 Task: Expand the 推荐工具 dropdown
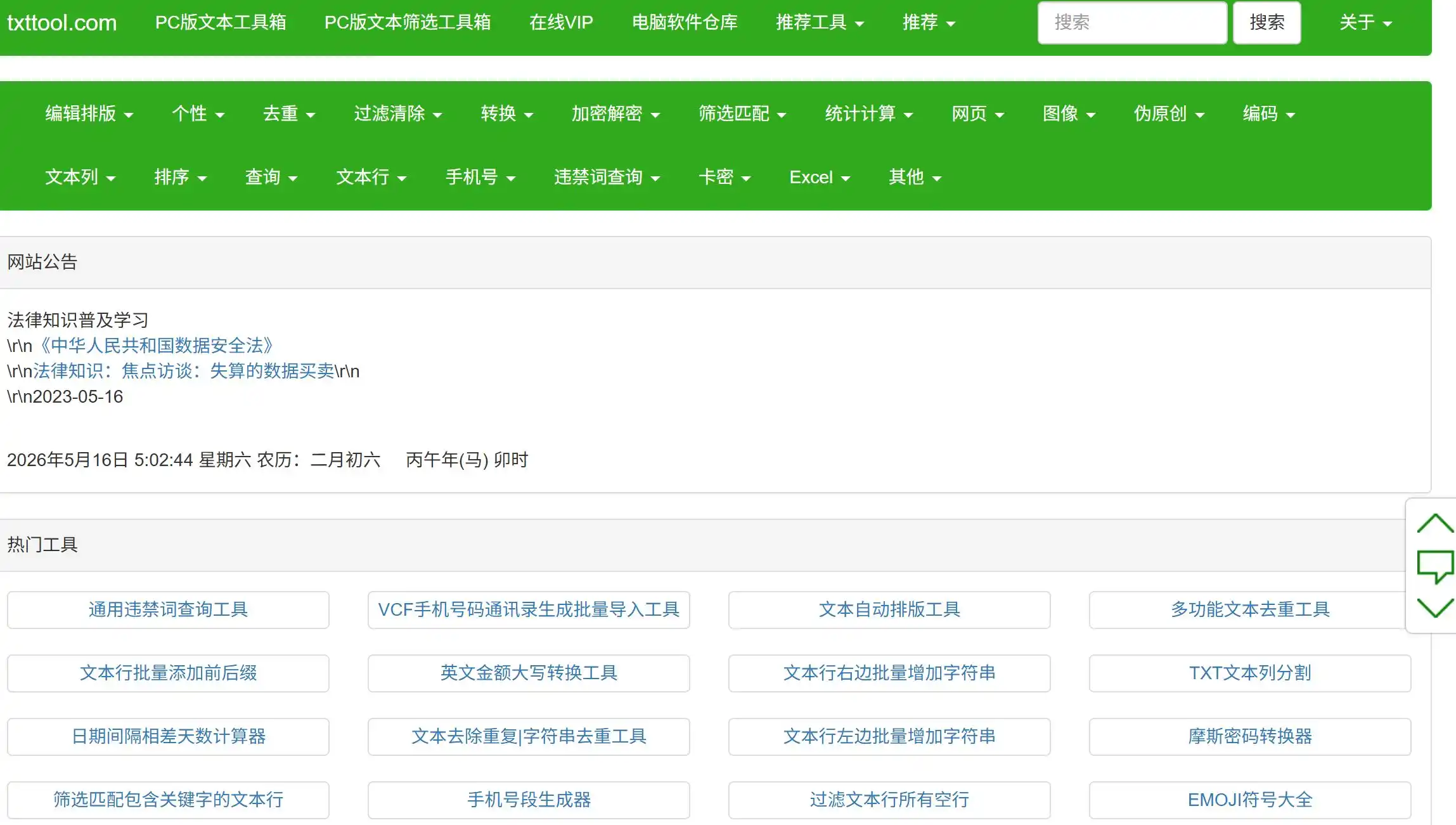[820, 23]
